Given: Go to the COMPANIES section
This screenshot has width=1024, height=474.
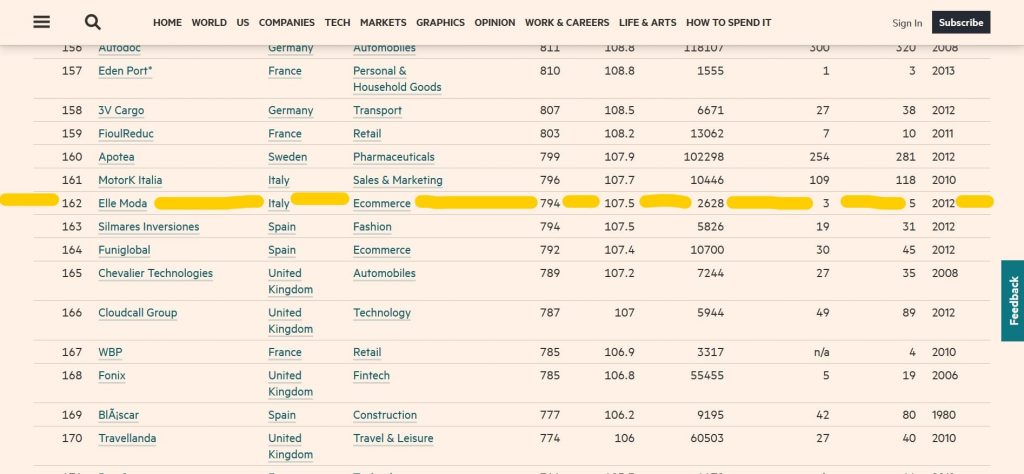Looking at the screenshot, I should 286,22.
